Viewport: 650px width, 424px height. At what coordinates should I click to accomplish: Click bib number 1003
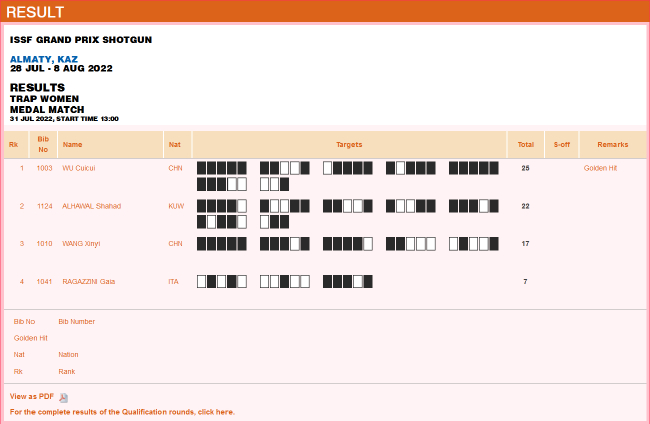44,168
